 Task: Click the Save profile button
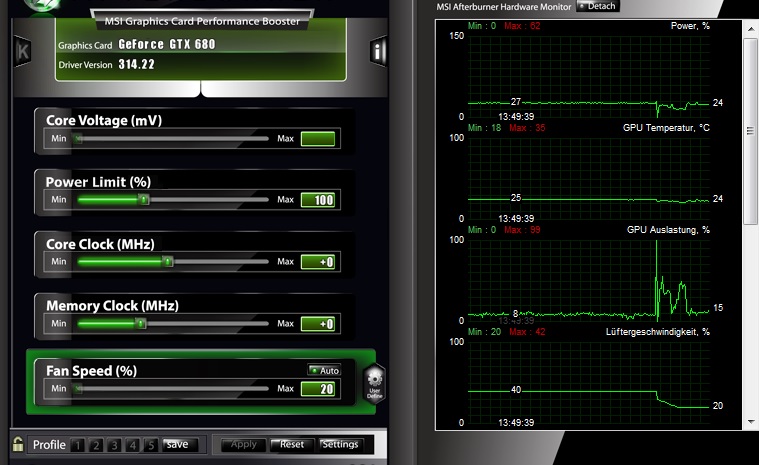click(180, 445)
